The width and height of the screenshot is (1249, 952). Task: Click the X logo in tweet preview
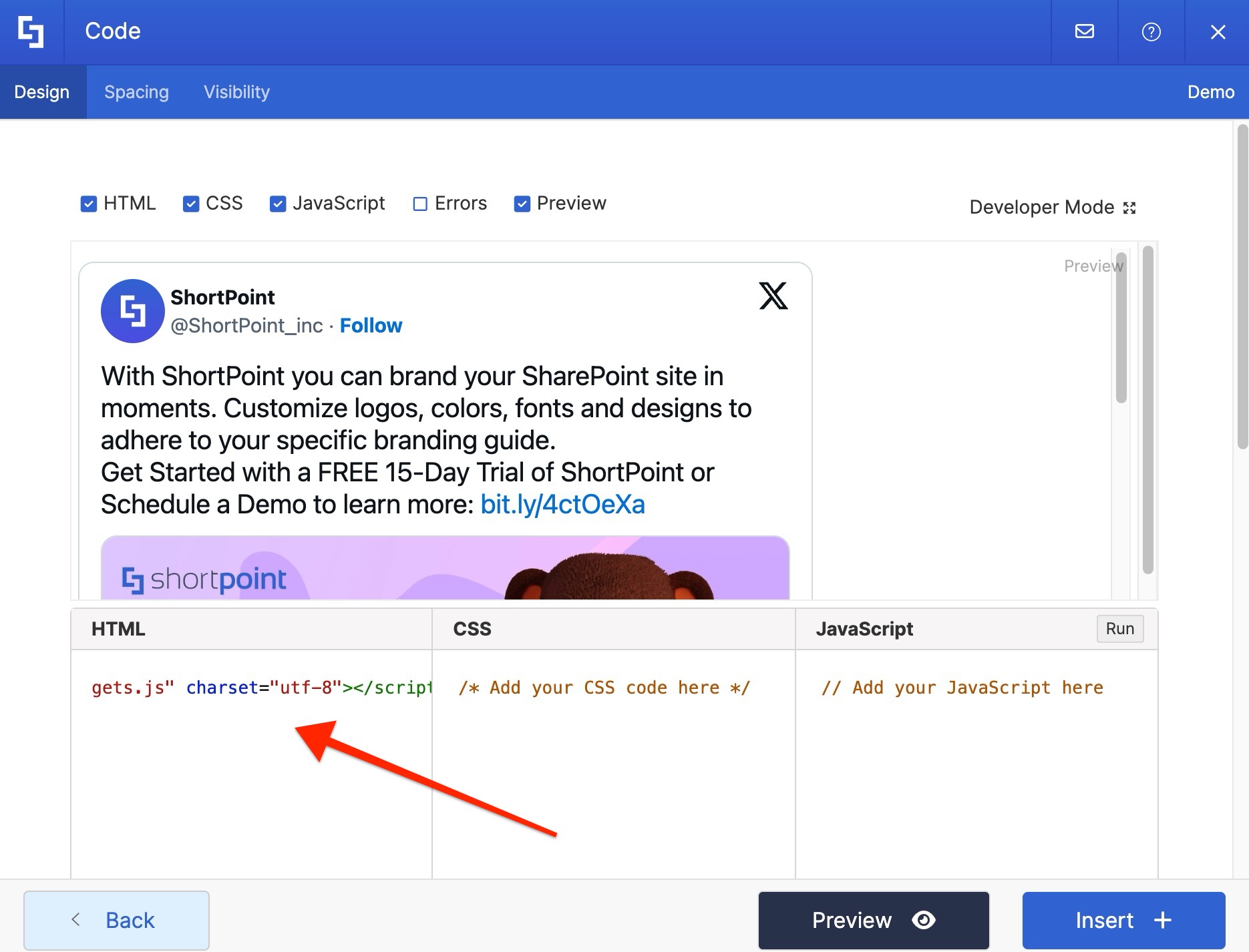pos(773,296)
